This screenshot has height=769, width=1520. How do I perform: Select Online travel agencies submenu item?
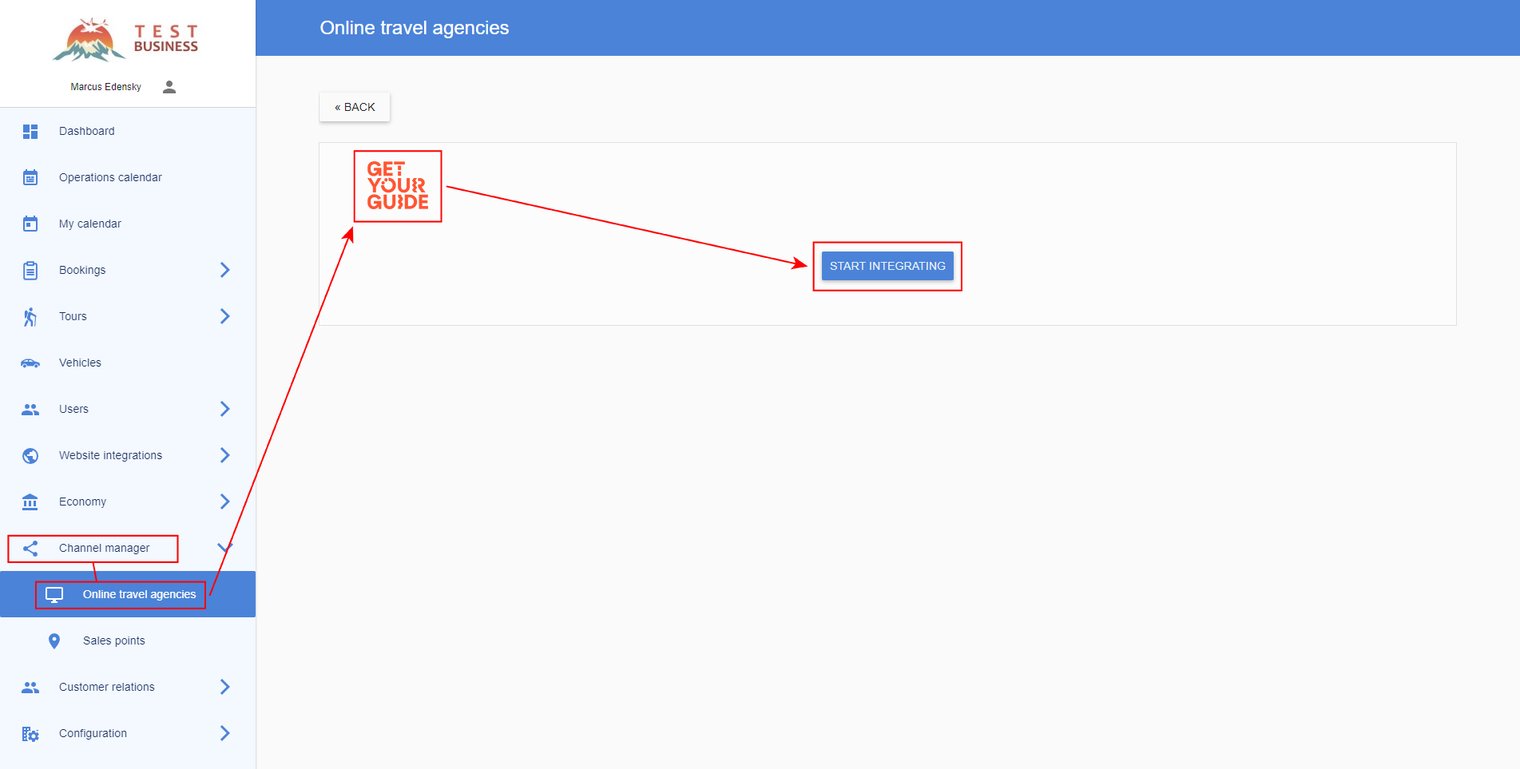coord(128,594)
